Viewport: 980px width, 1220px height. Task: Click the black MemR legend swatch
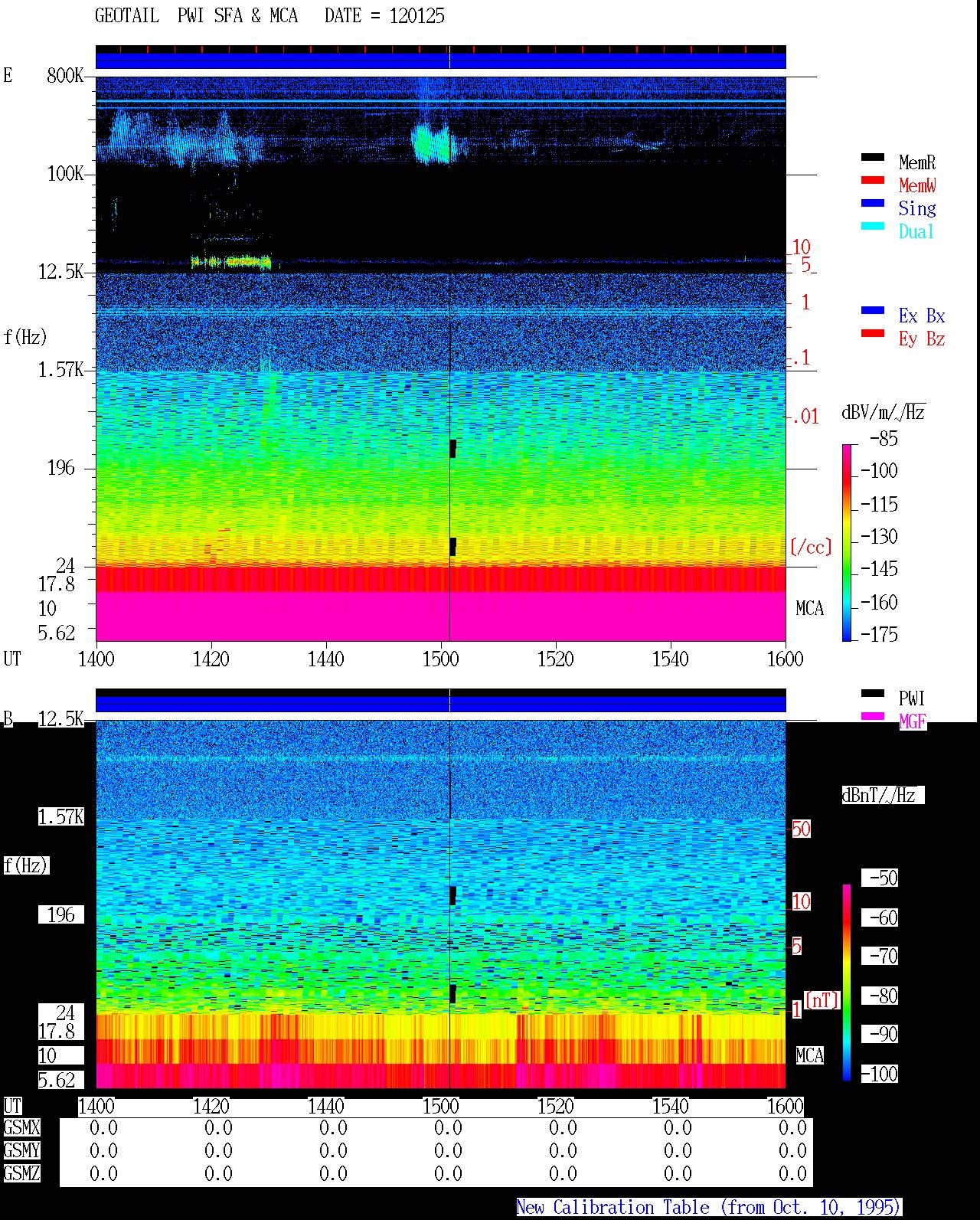point(872,157)
